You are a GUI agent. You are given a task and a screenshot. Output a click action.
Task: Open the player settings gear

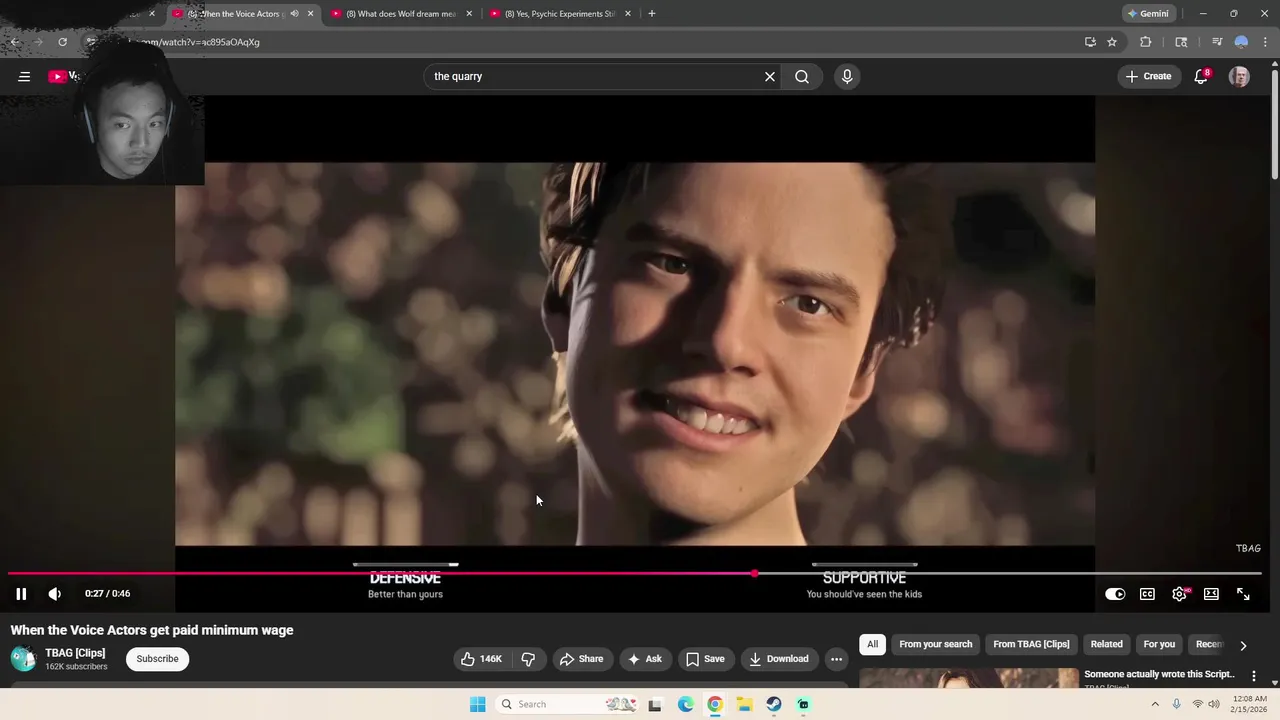(x=1179, y=594)
